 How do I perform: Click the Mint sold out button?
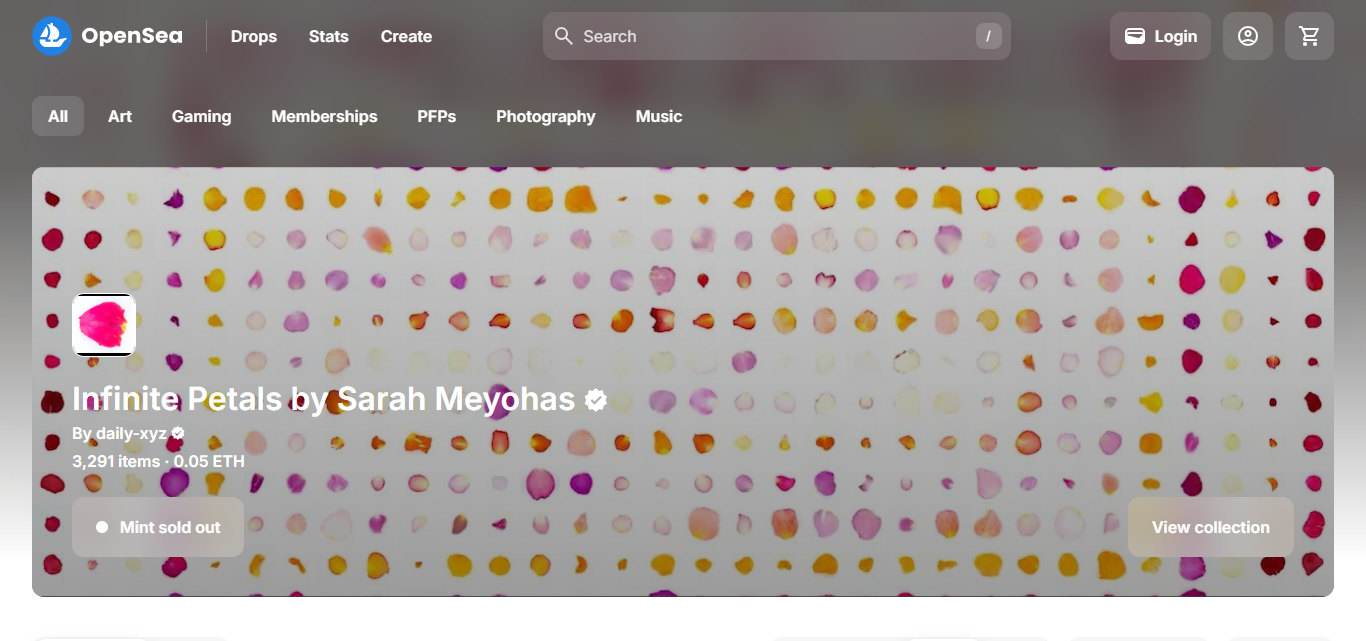point(158,527)
